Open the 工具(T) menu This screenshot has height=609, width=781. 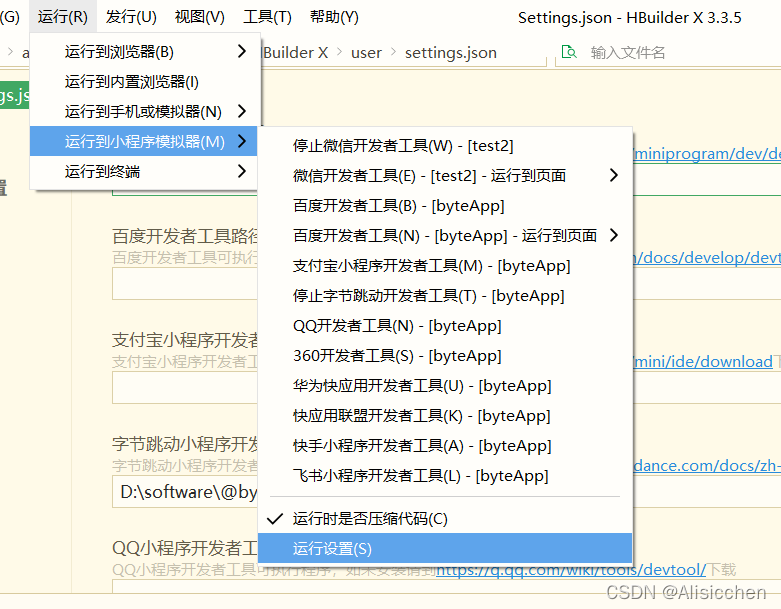[x=267, y=17]
